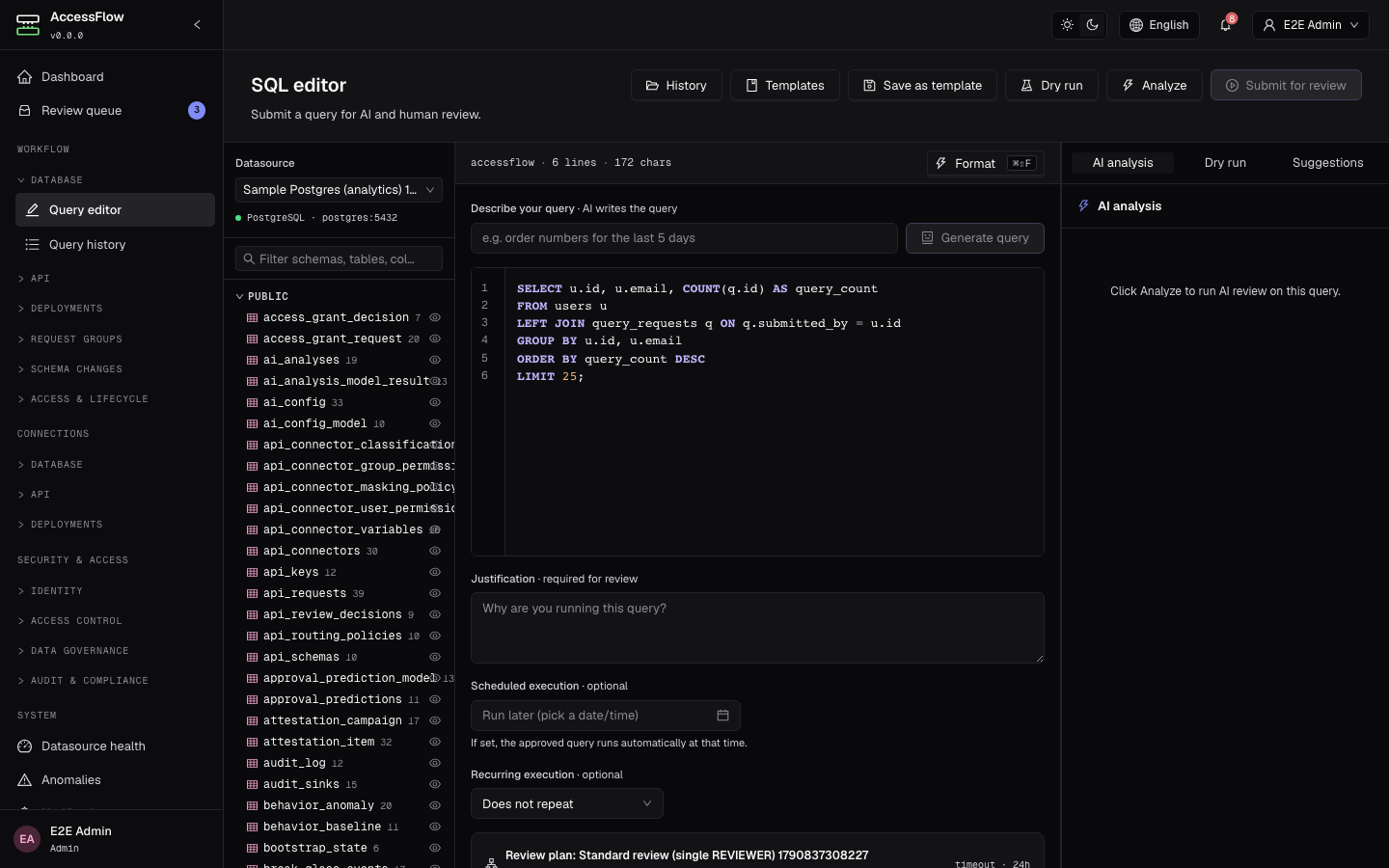Click Save as template
The width and height of the screenshot is (1389, 868).
point(922,85)
